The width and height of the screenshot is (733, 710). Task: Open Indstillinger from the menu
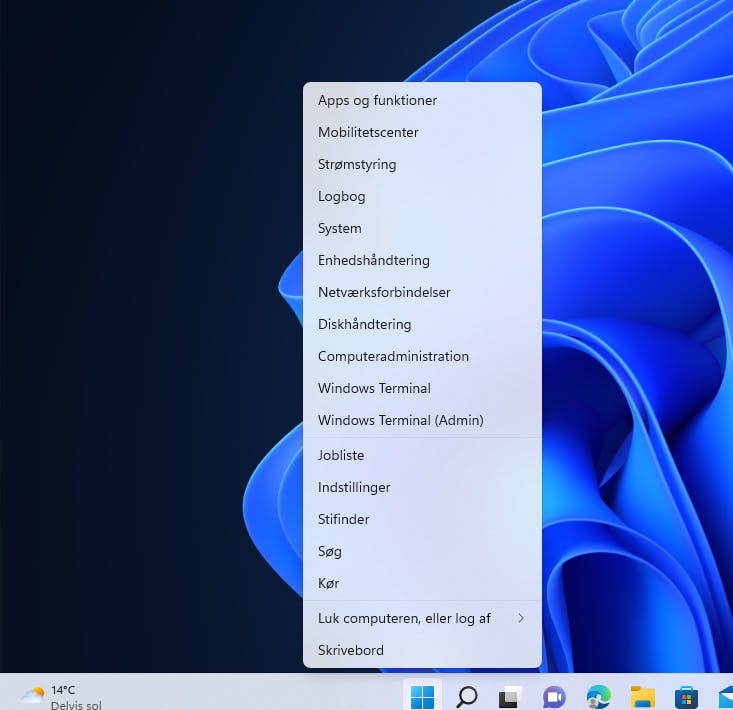pyautogui.click(x=422, y=487)
